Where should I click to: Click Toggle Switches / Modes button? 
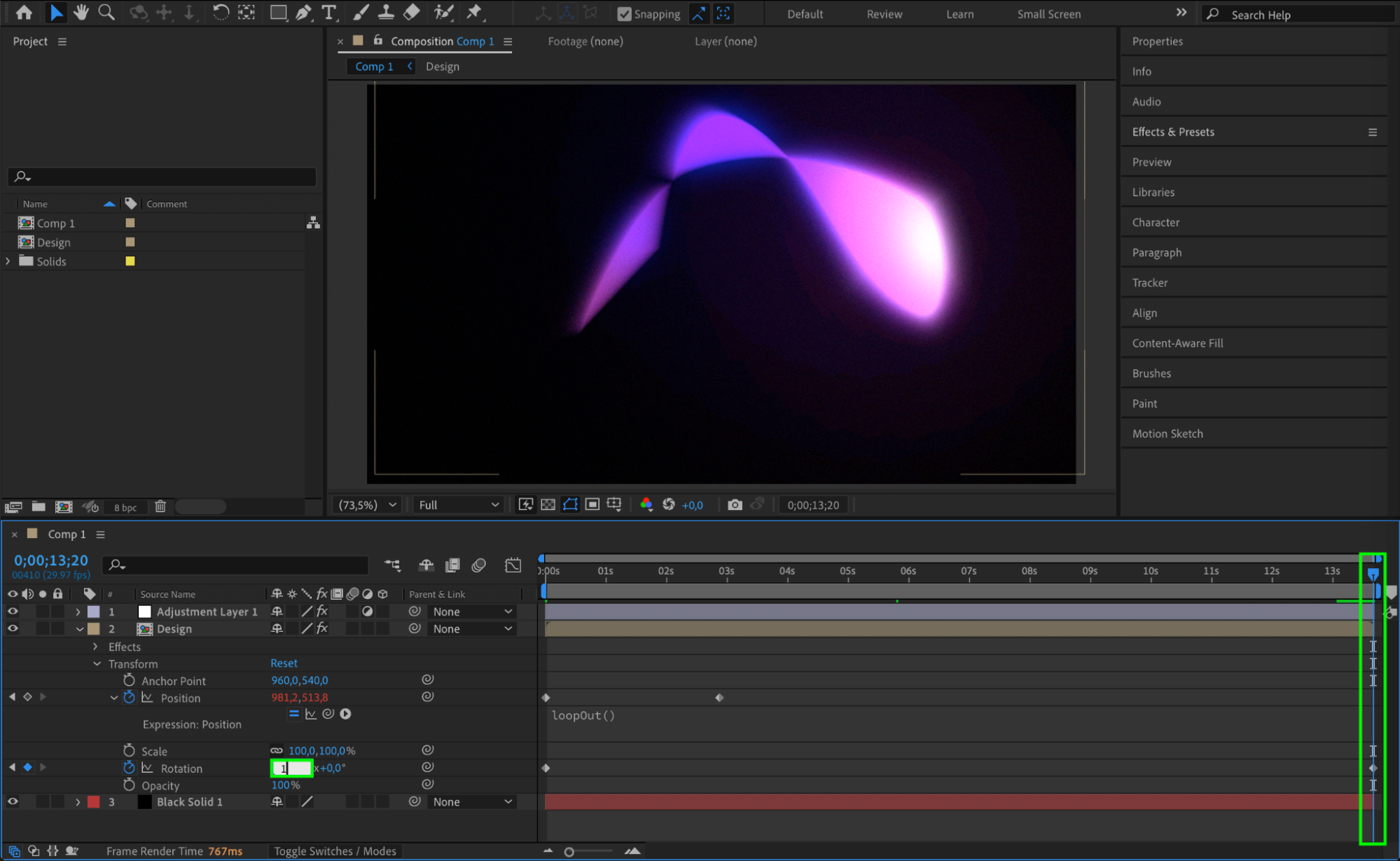335,850
